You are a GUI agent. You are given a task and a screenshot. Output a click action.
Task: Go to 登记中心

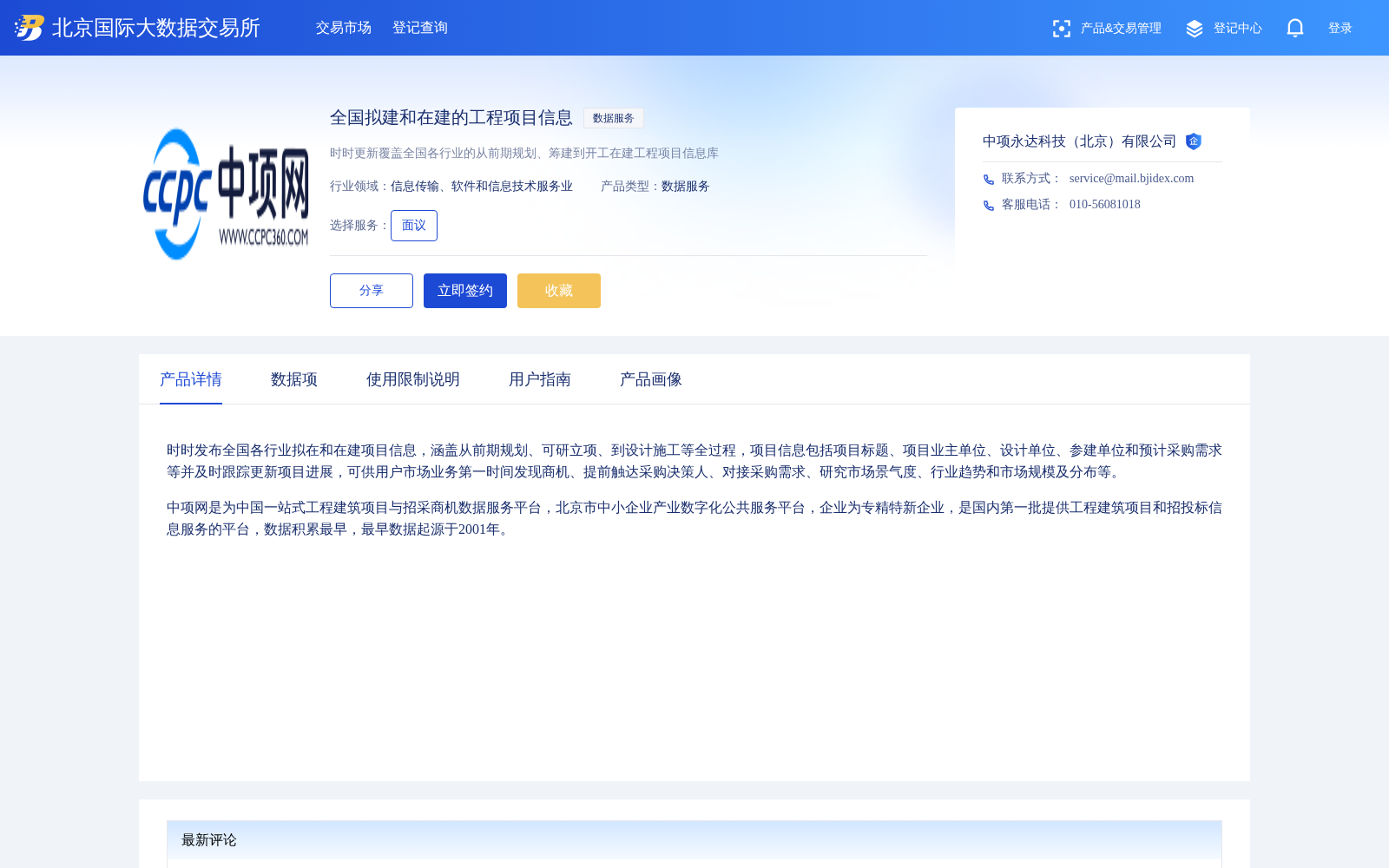(x=1238, y=29)
